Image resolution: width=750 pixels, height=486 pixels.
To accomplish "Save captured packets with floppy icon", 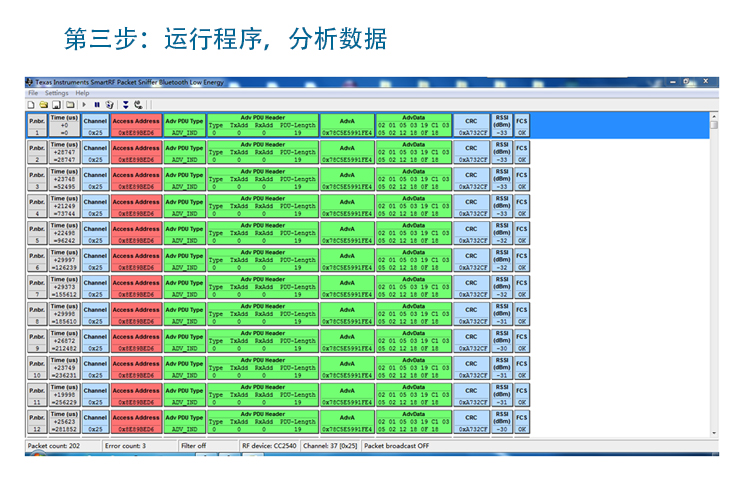I will (x=56, y=105).
